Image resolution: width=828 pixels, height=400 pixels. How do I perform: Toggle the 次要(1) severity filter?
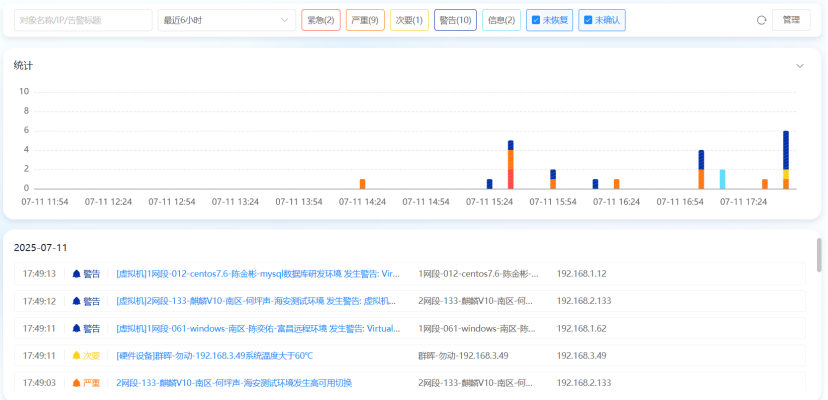[409, 20]
